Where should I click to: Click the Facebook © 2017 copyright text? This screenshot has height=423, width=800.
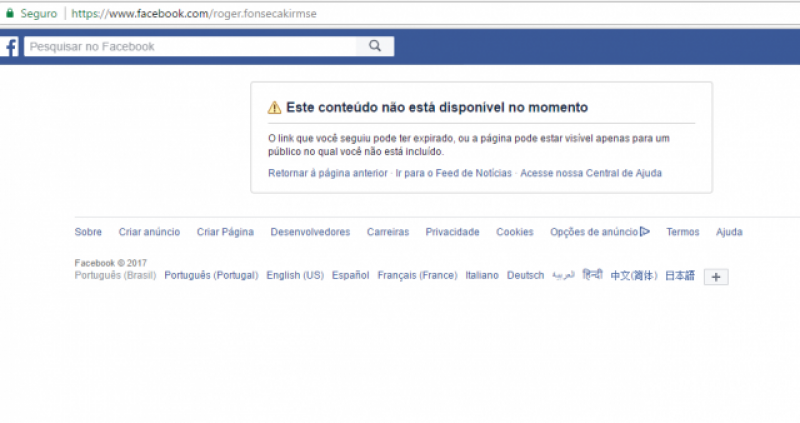tap(111, 263)
